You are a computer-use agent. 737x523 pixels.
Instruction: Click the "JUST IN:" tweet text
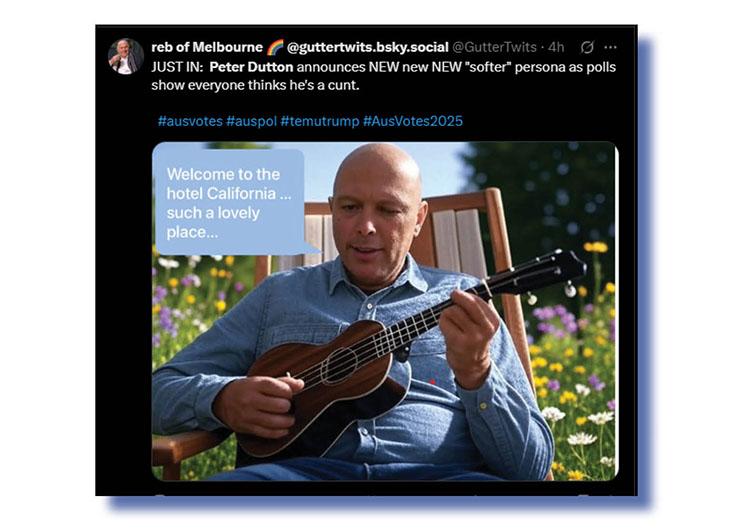[177, 67]
